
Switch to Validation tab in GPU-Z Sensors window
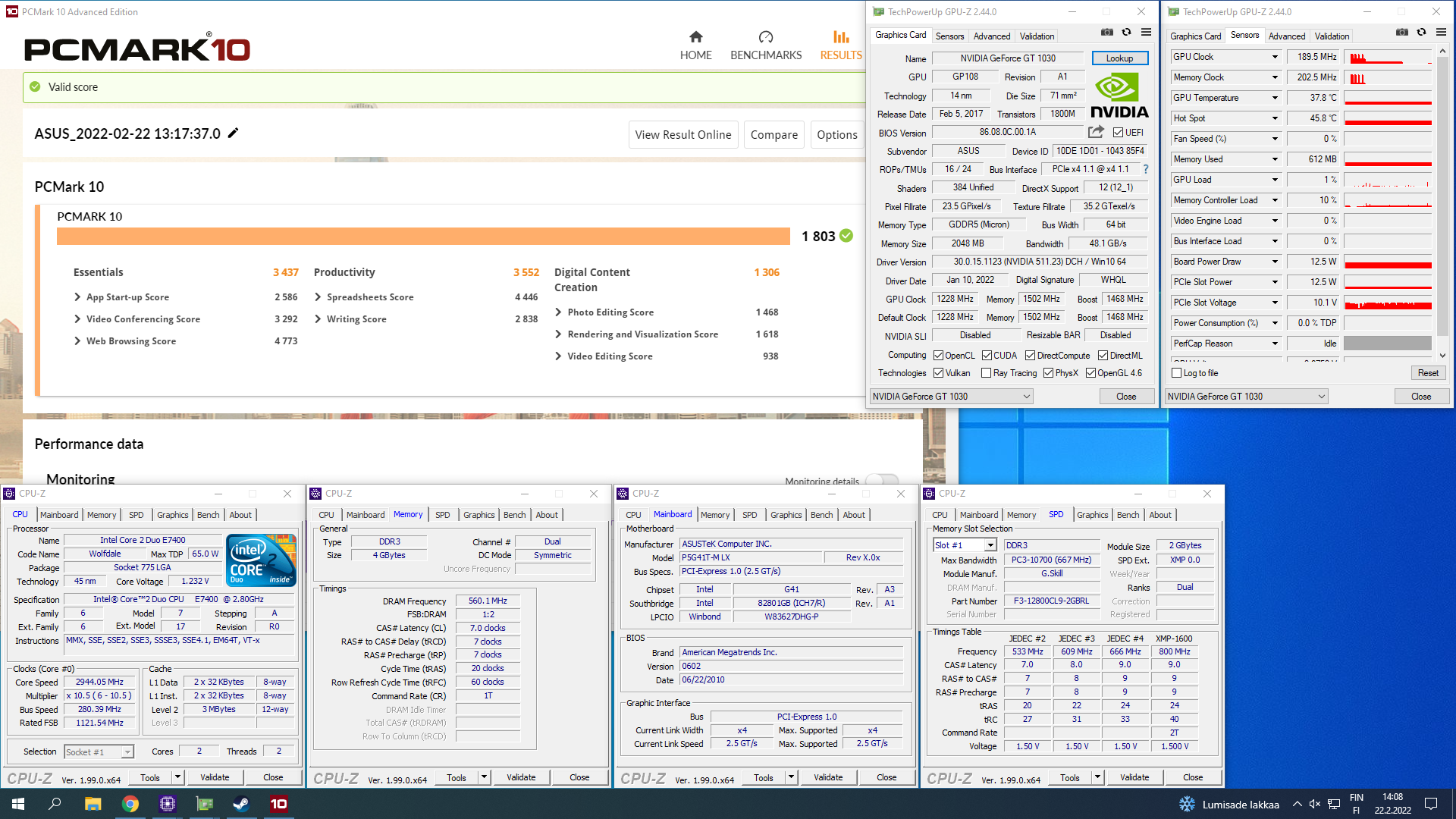coord(1332,36)
